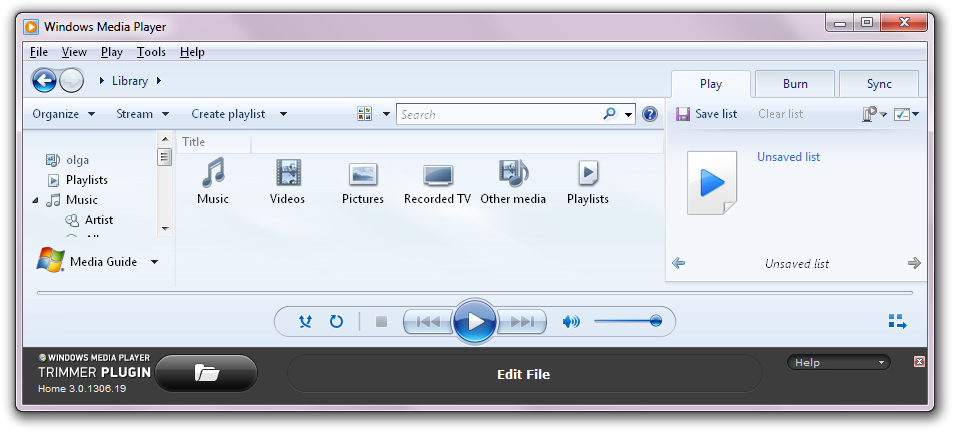The width and height of the screenshot is (961, 433).
Task: Click the Media Guide Windows logo
Action: click(x=50, y=259)
